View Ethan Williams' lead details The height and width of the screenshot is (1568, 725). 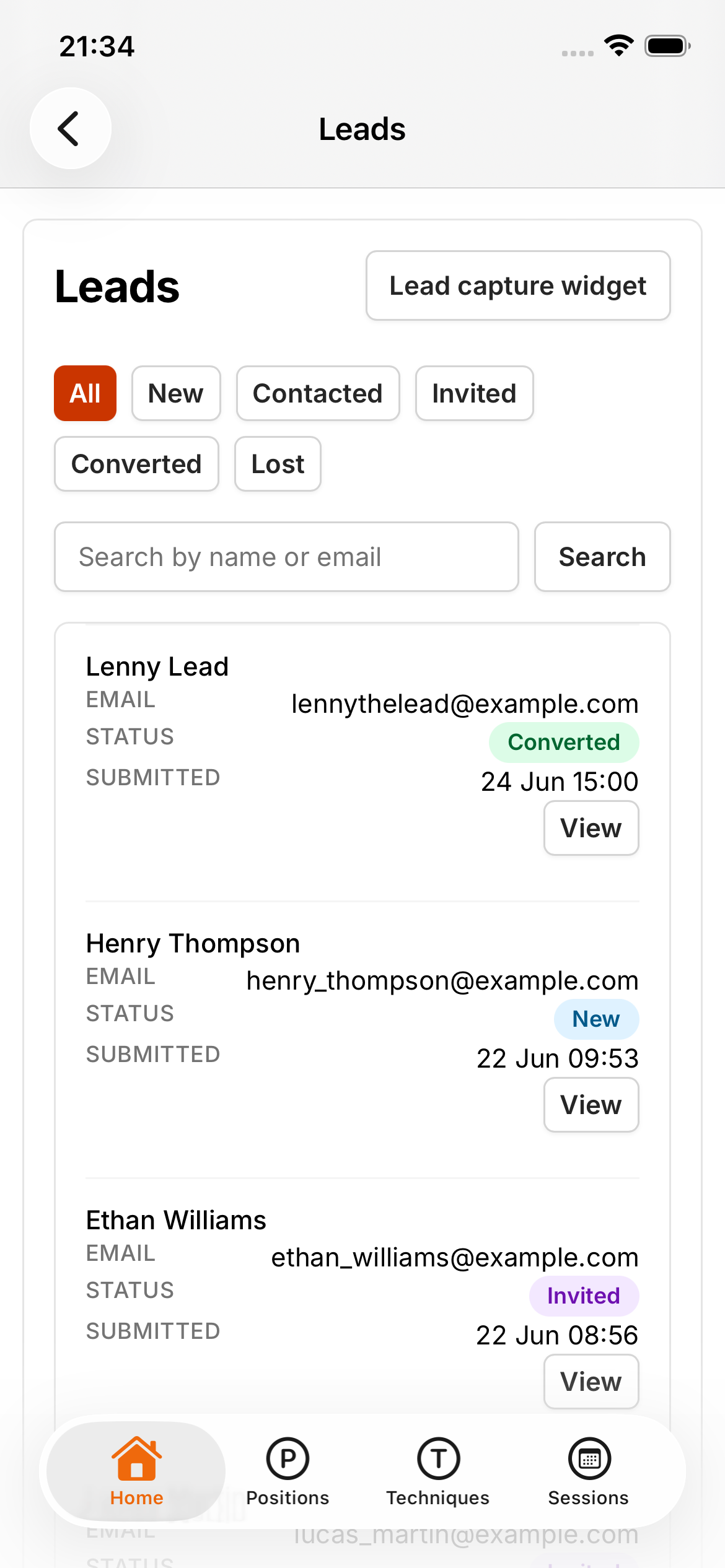coord(591,1382)
